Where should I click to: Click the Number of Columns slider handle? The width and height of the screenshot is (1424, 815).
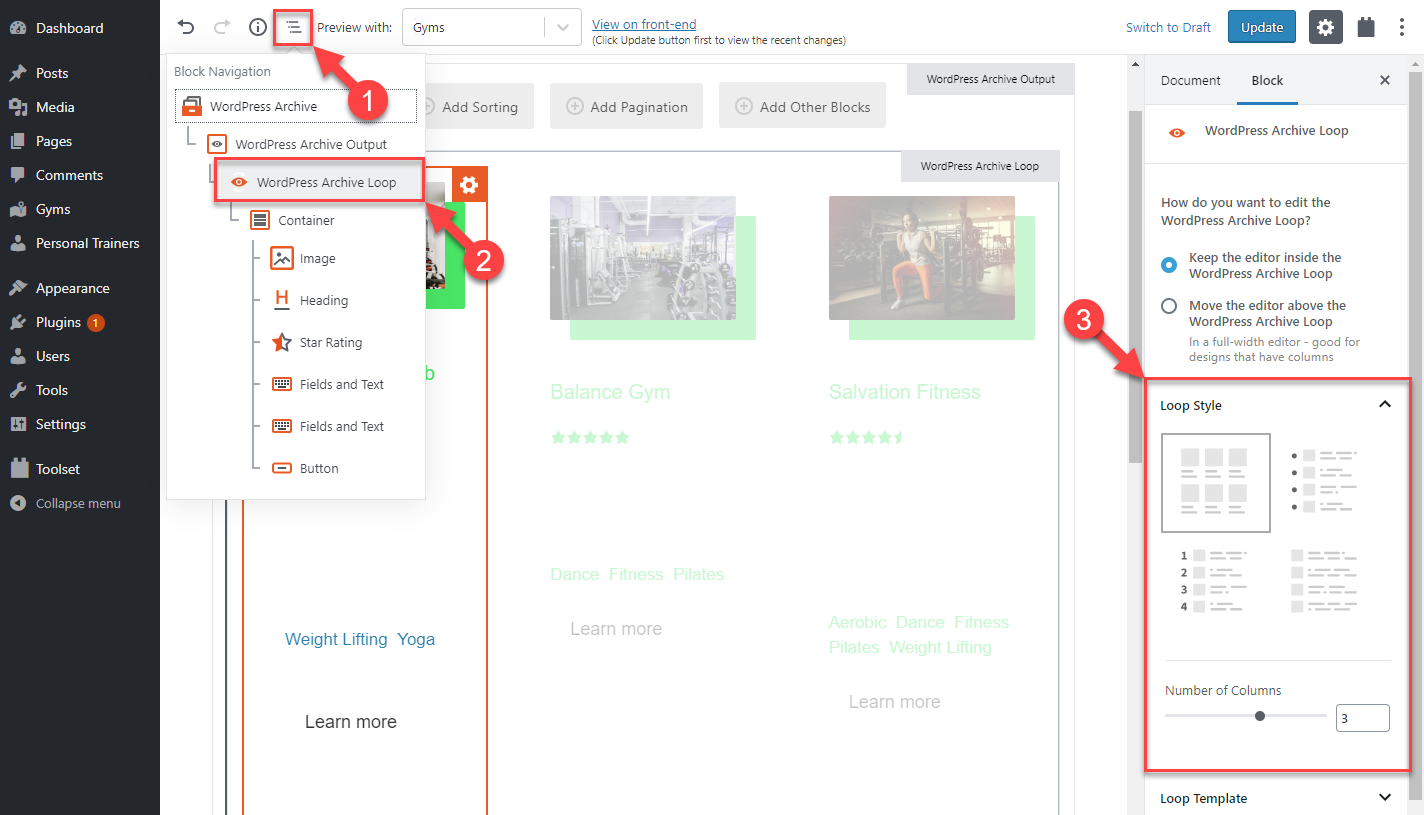1260,716
